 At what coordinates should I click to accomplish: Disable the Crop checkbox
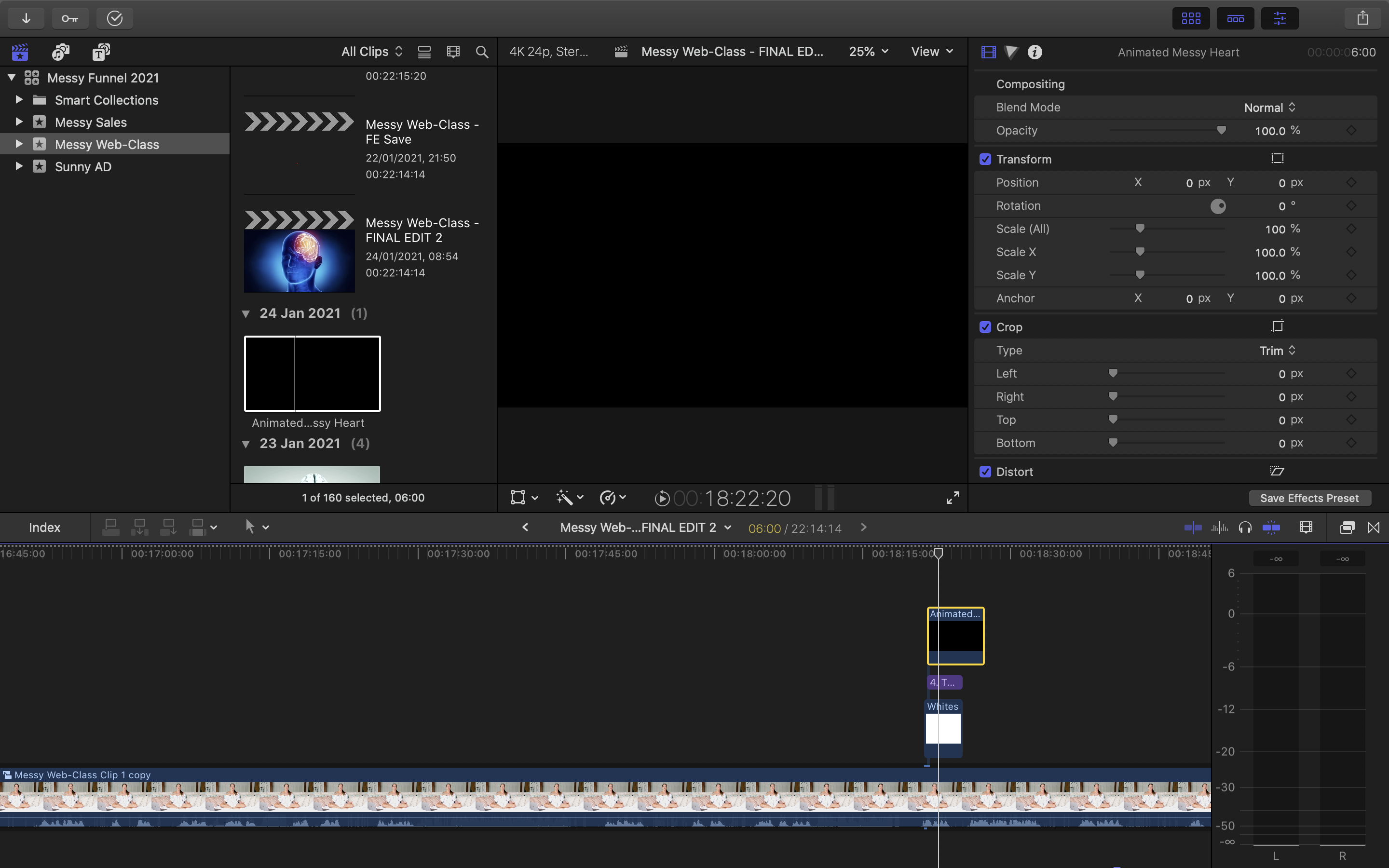tap(985, 326)
